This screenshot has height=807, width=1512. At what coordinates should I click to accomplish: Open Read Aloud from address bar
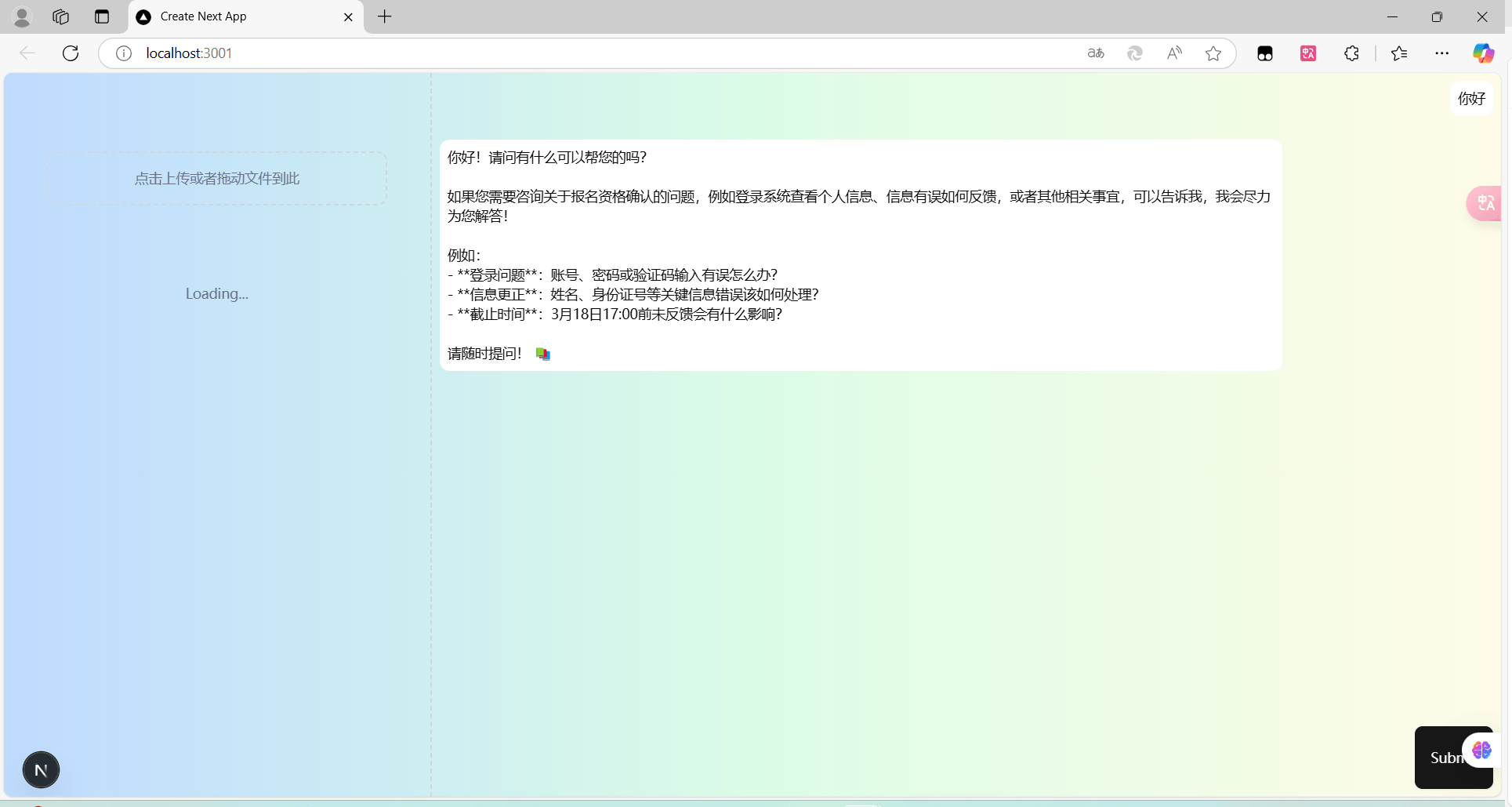(1173, 53)
